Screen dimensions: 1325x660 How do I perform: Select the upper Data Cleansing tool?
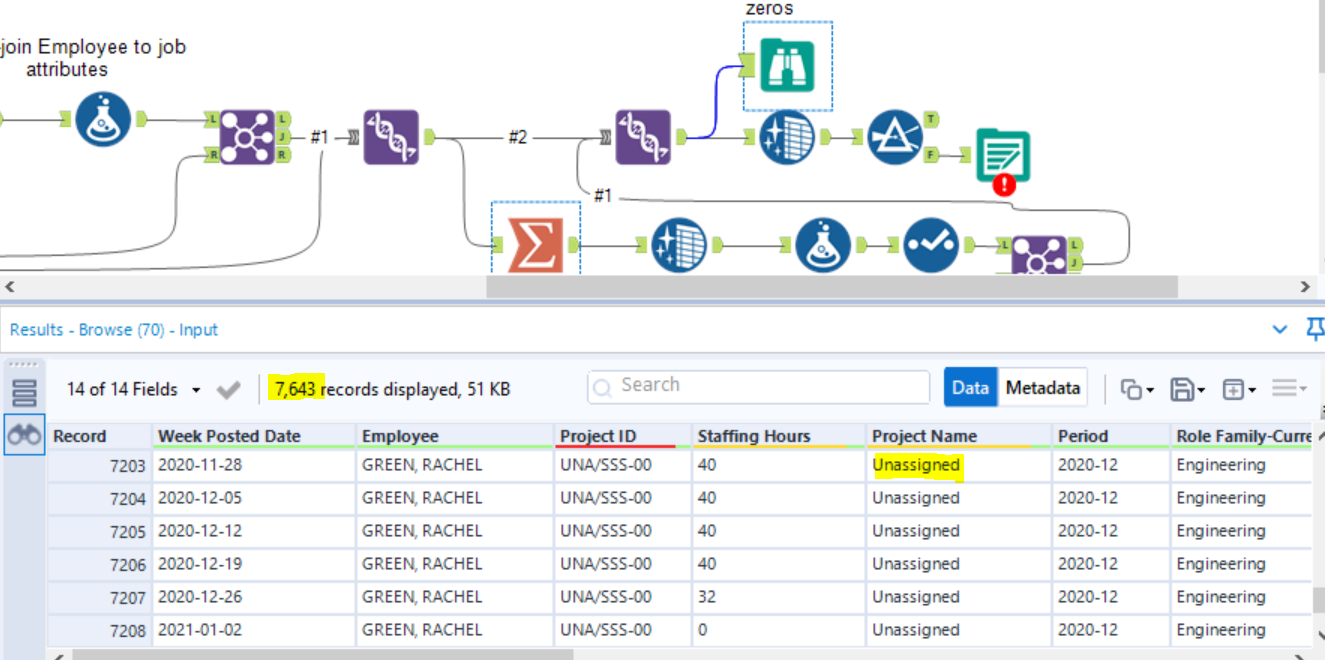[x=786, y=137]
